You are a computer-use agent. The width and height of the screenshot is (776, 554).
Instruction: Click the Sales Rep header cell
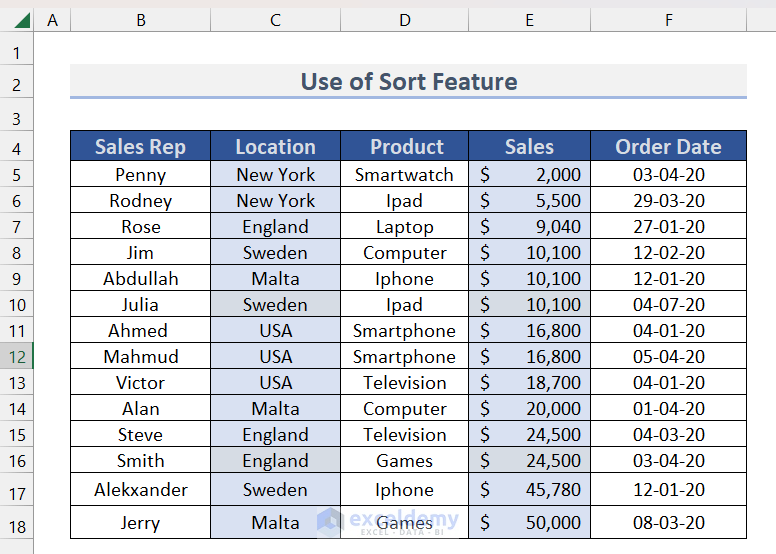(x=140, y=147)
